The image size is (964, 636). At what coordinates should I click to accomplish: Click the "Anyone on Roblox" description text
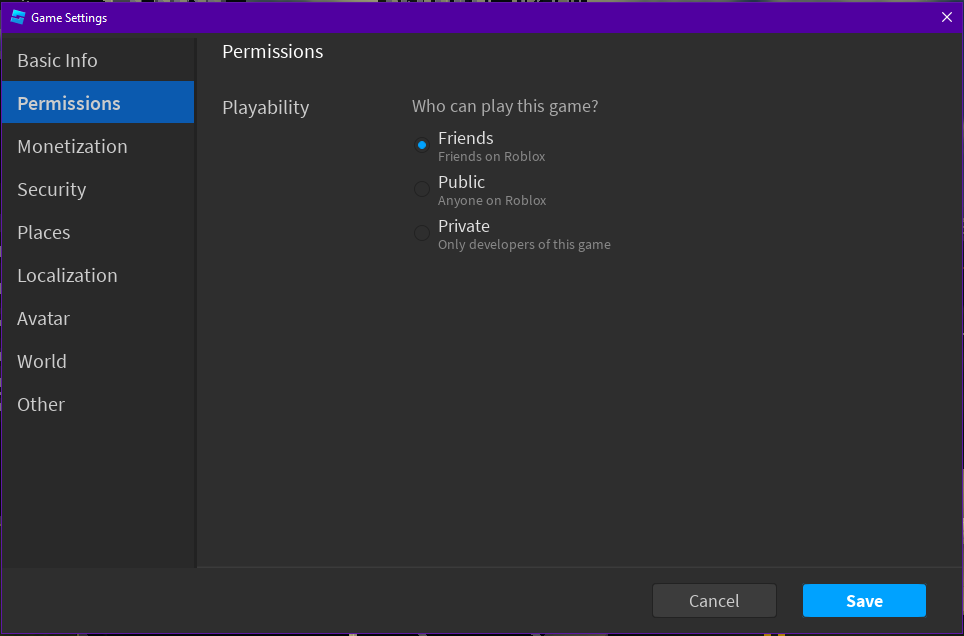pos(492,201)
